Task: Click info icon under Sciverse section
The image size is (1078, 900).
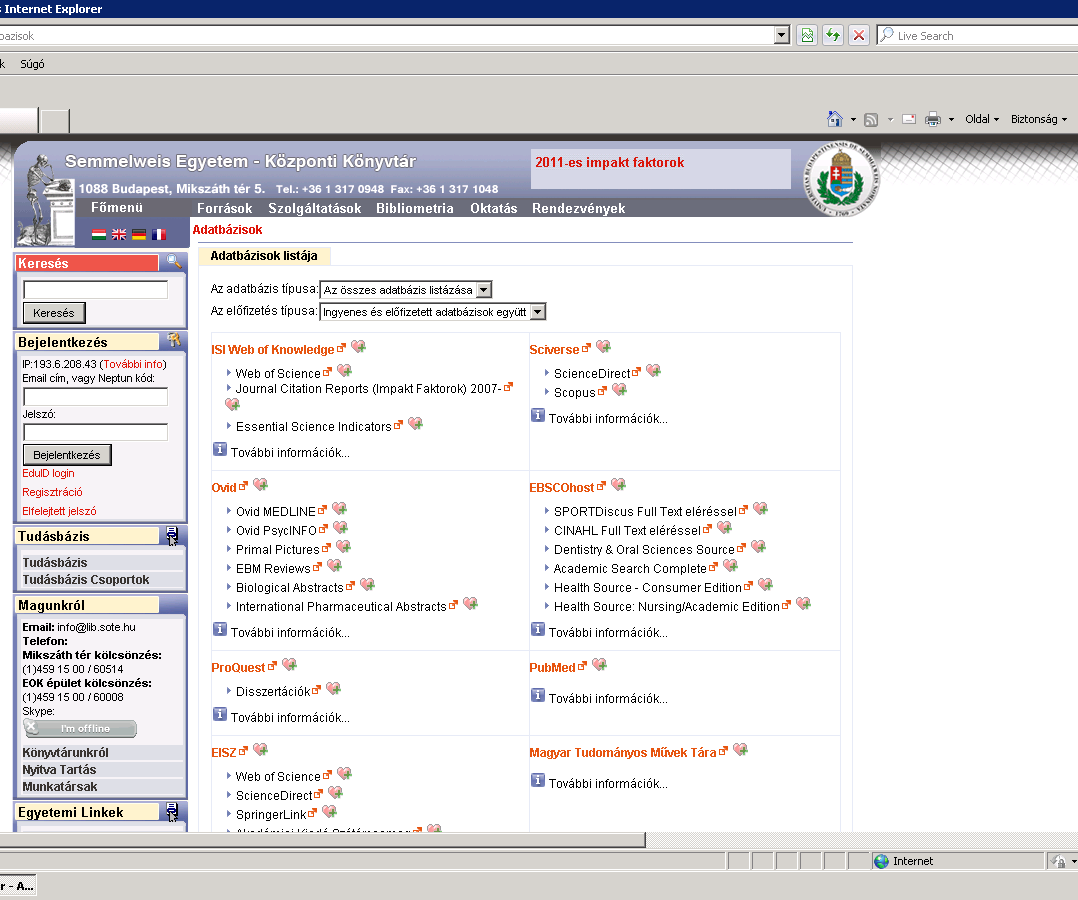Action: 538,416
